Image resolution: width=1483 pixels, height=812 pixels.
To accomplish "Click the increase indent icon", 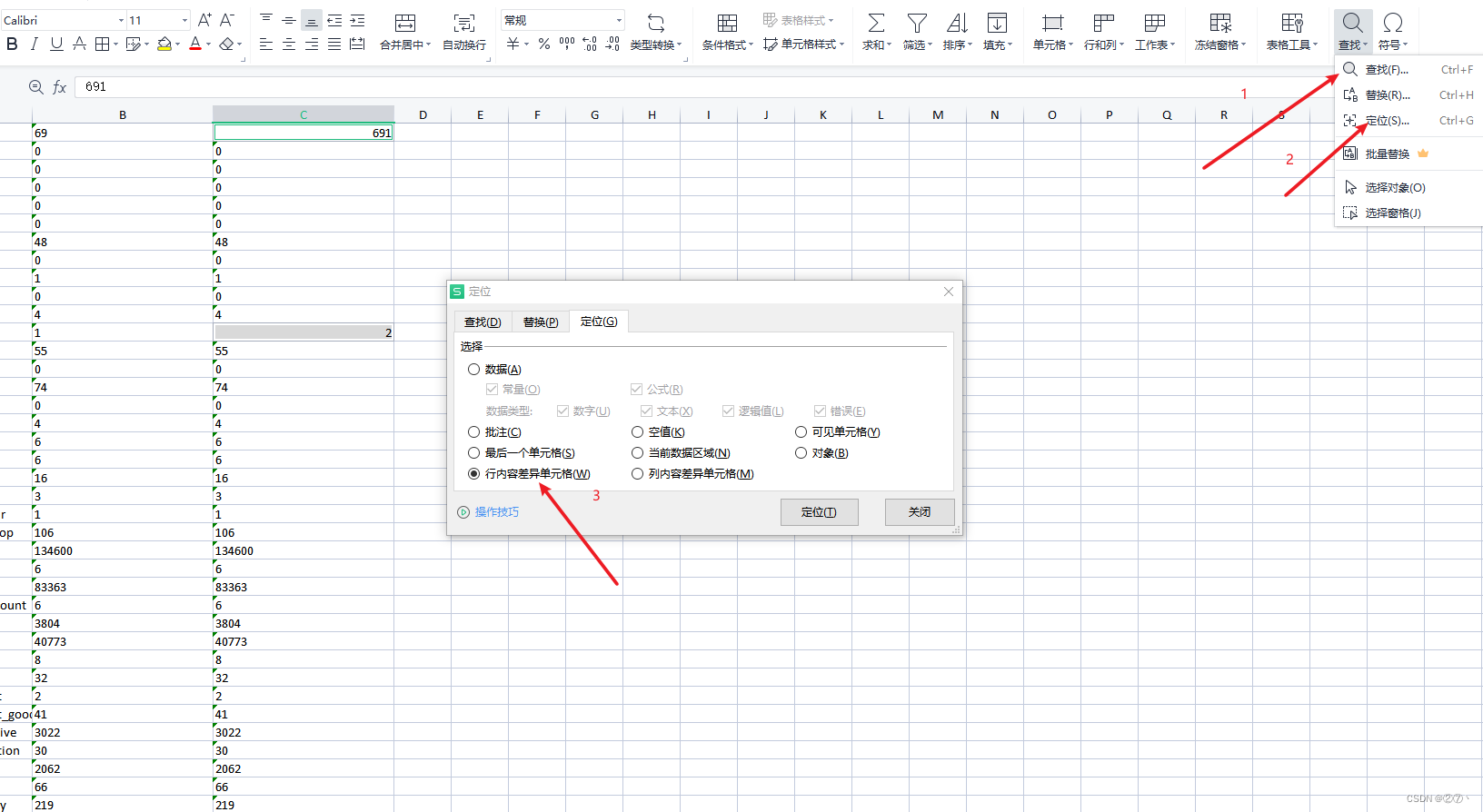I will coord(357,20).
